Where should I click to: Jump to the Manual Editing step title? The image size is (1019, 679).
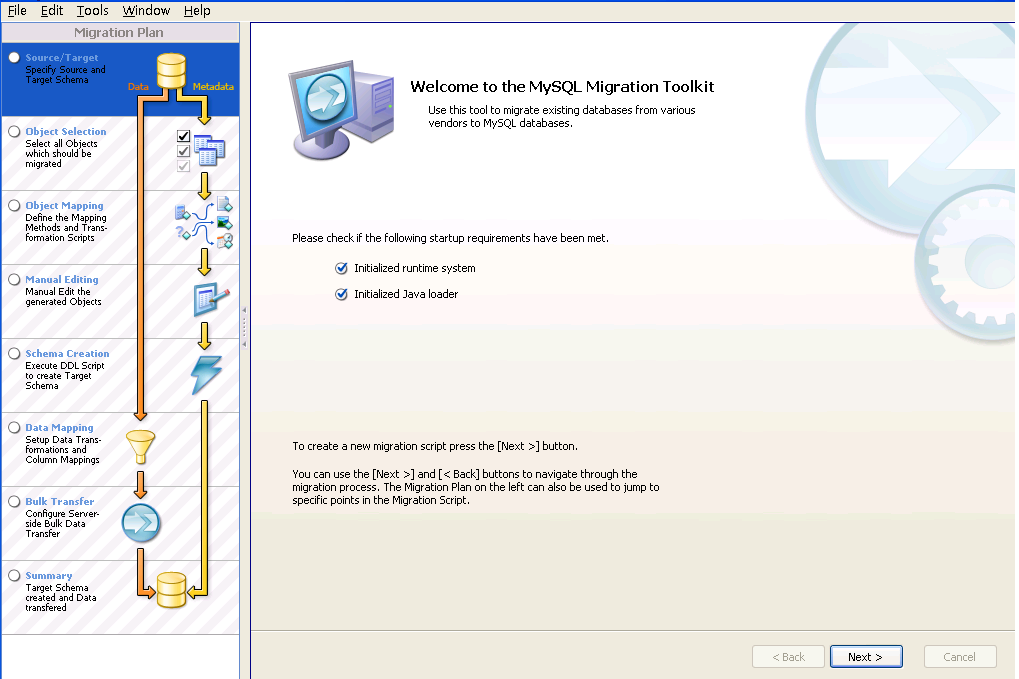point(62,279)
